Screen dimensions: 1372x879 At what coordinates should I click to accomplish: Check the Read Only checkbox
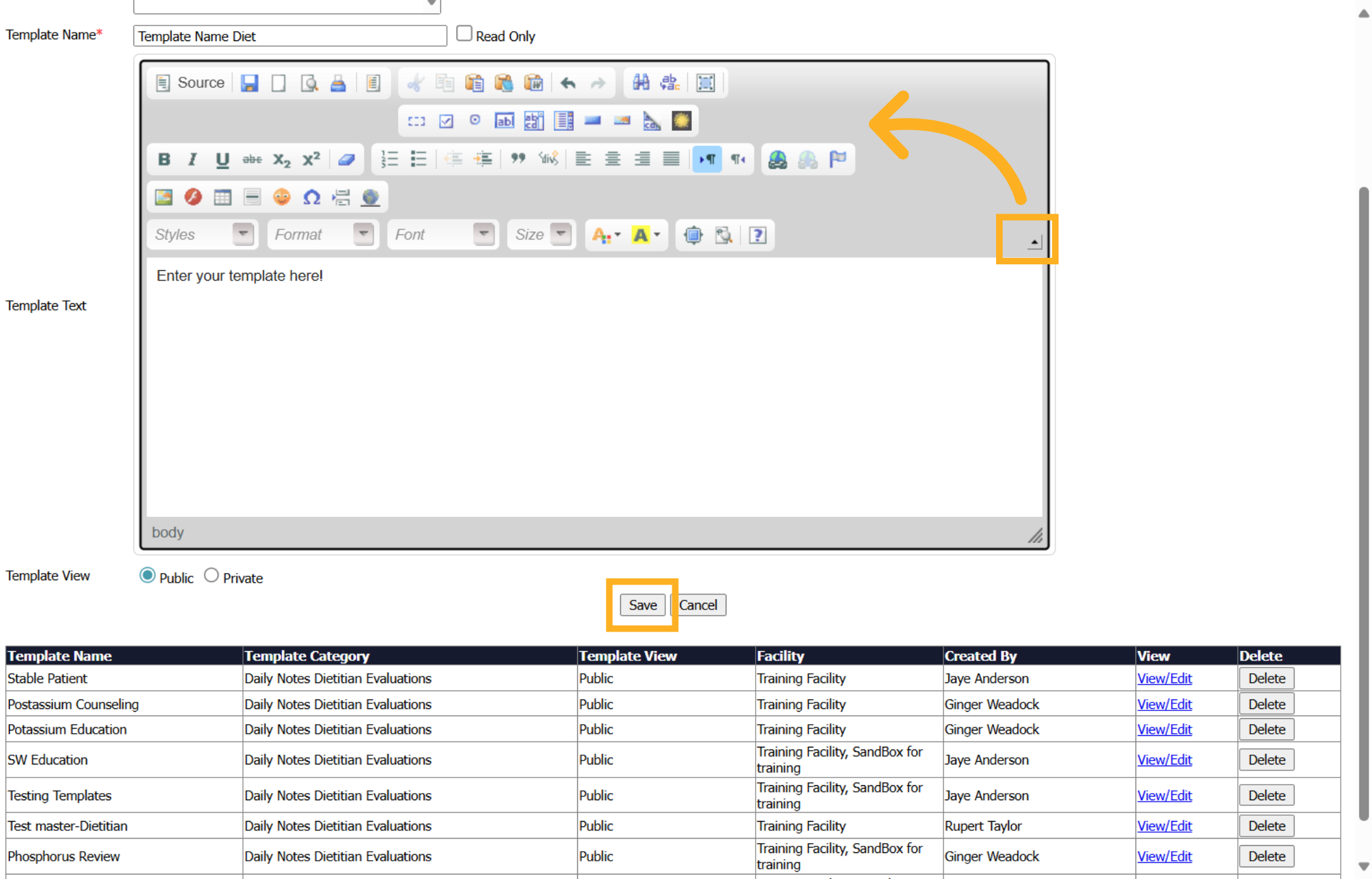pos(464,33)
